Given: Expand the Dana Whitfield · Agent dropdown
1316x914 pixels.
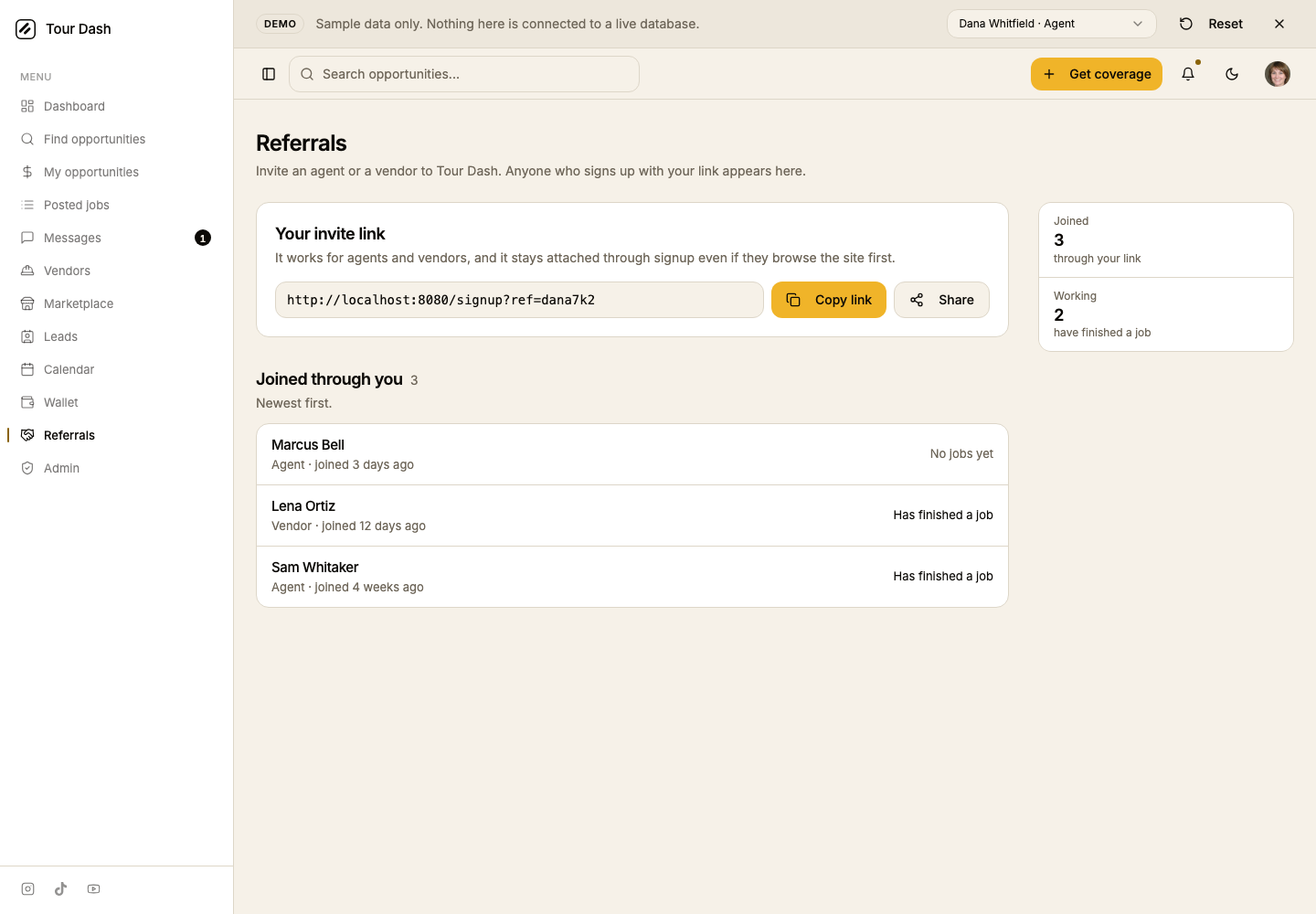Looking at the screenshot, I should coord(1052,24).
